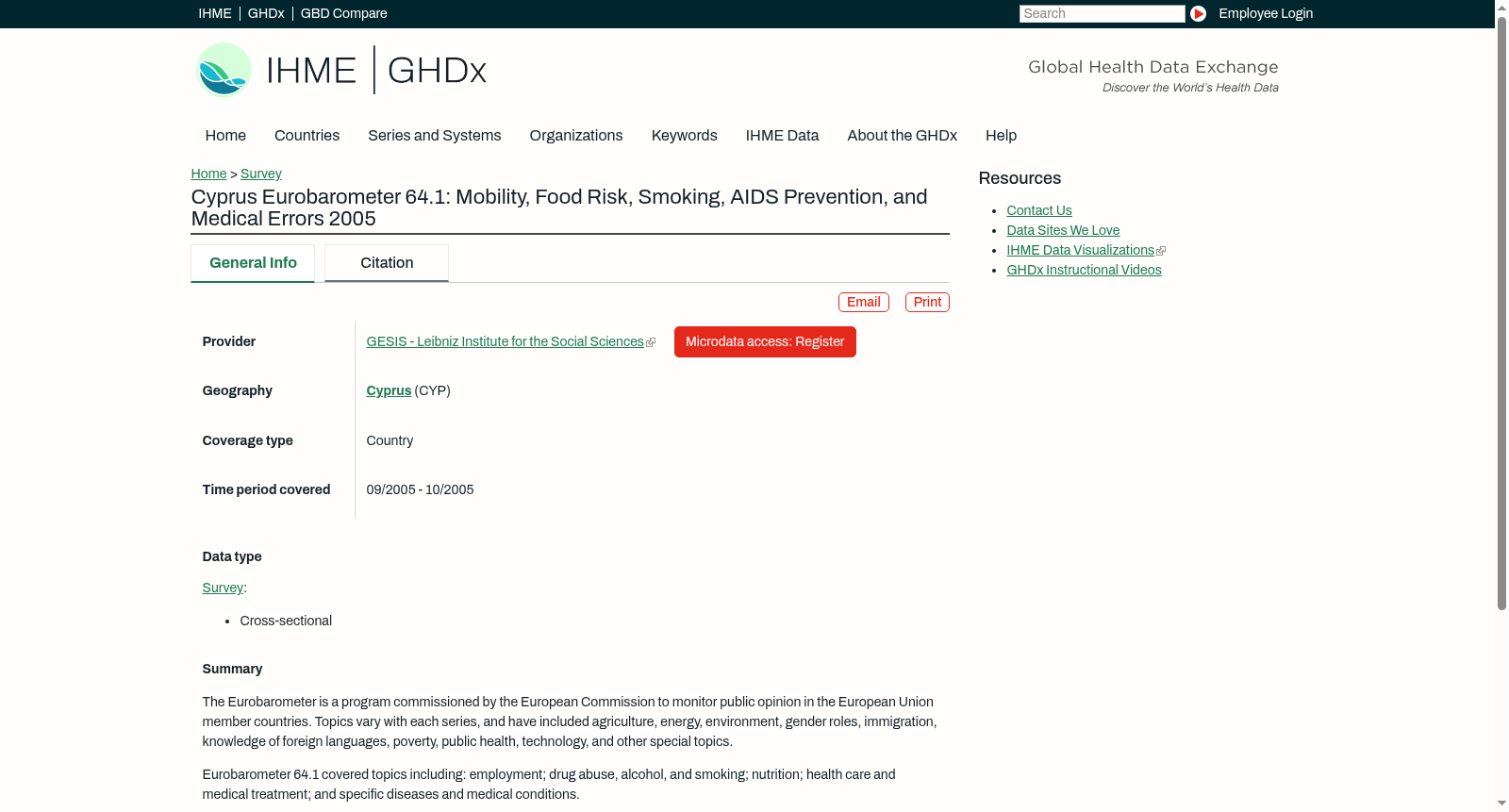Click the Resources heading
Screen dimensions: 1509x812
click(x=1020, y=178)
